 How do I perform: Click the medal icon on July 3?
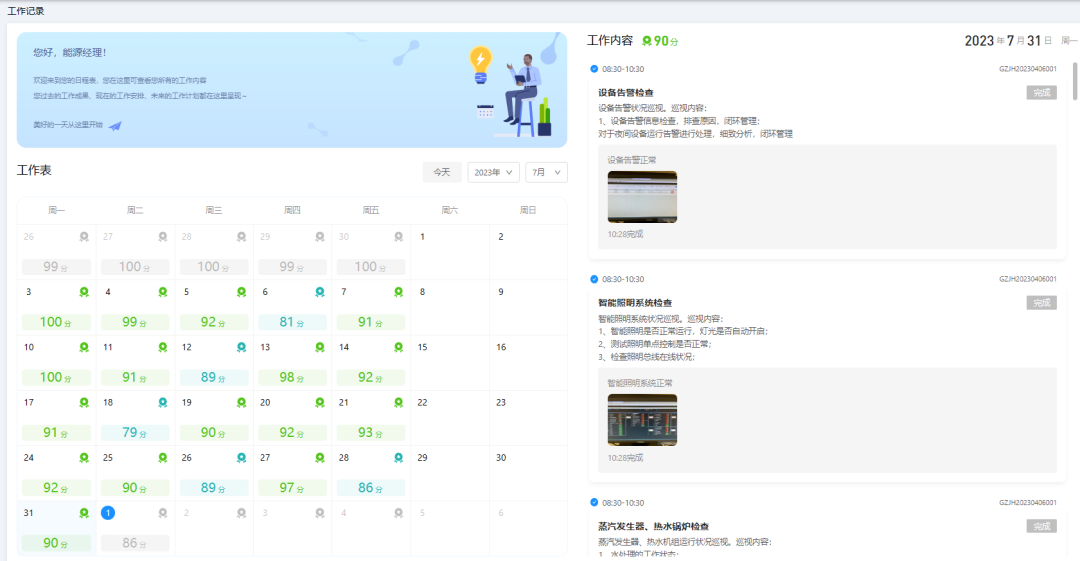(x=84, y=292)
